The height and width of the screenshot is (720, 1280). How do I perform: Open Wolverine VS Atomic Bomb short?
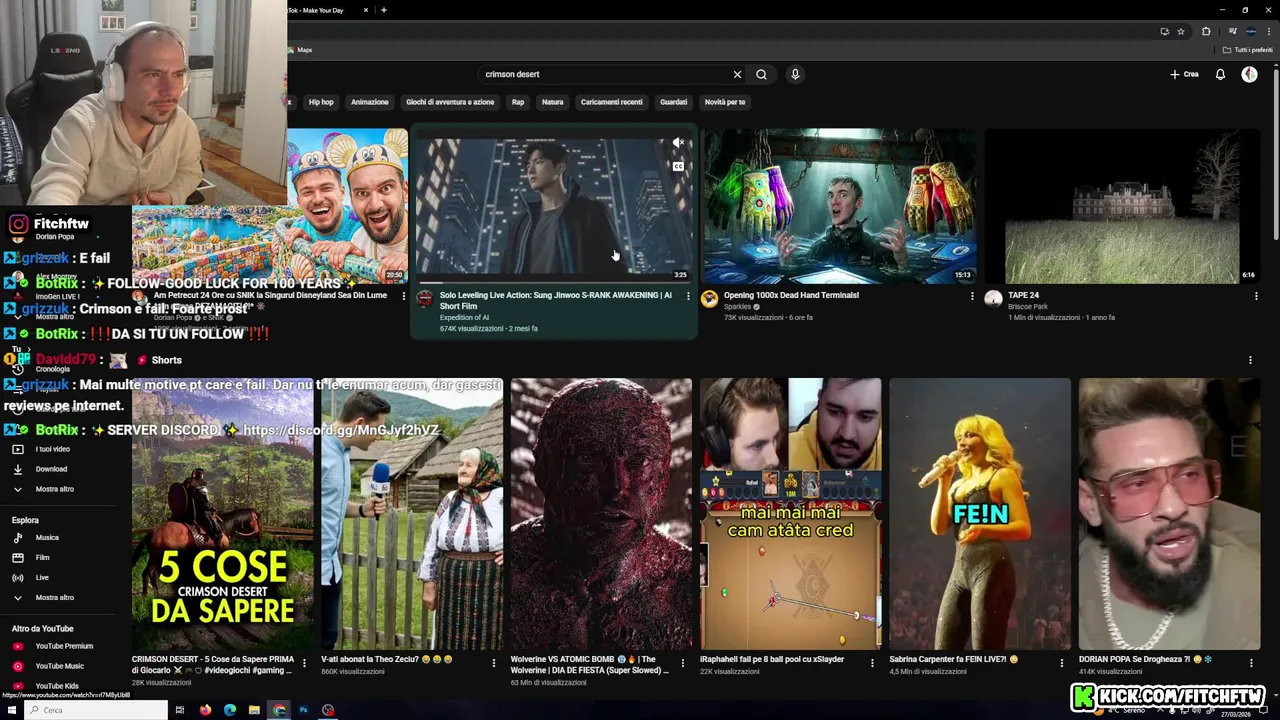point(601,514)
